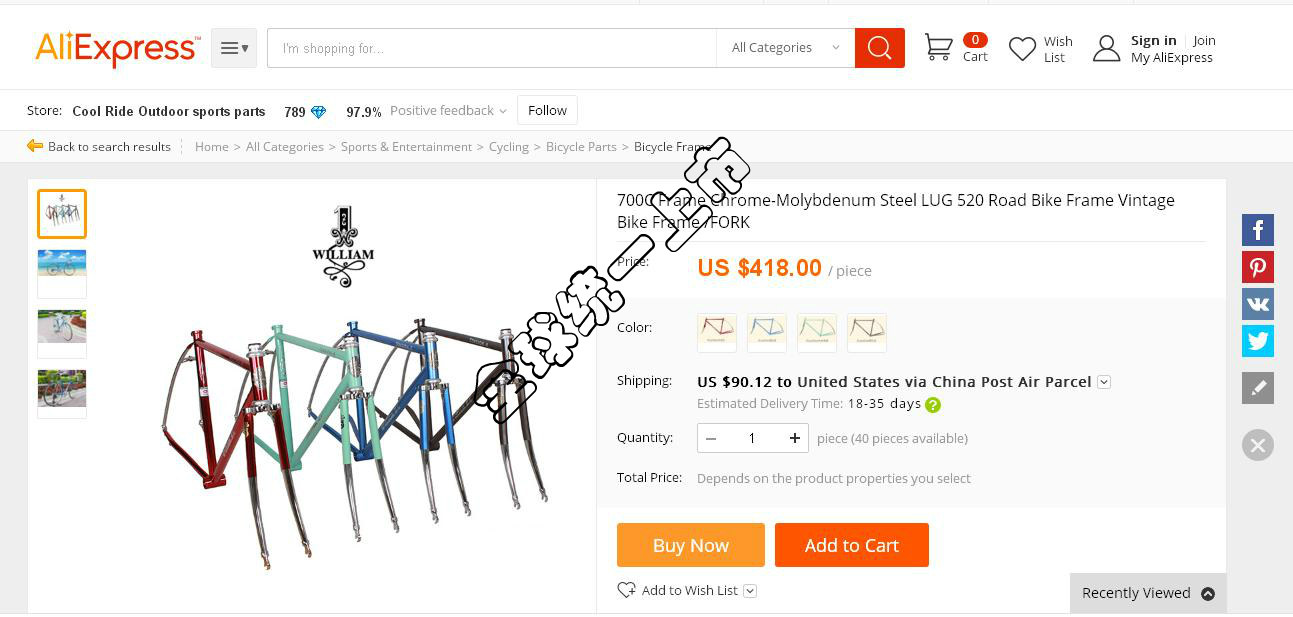Screen dimensions: 1293x617
Task: Open the All Categories dropdown
Action: pyautogui.click(x=785, y=48)
